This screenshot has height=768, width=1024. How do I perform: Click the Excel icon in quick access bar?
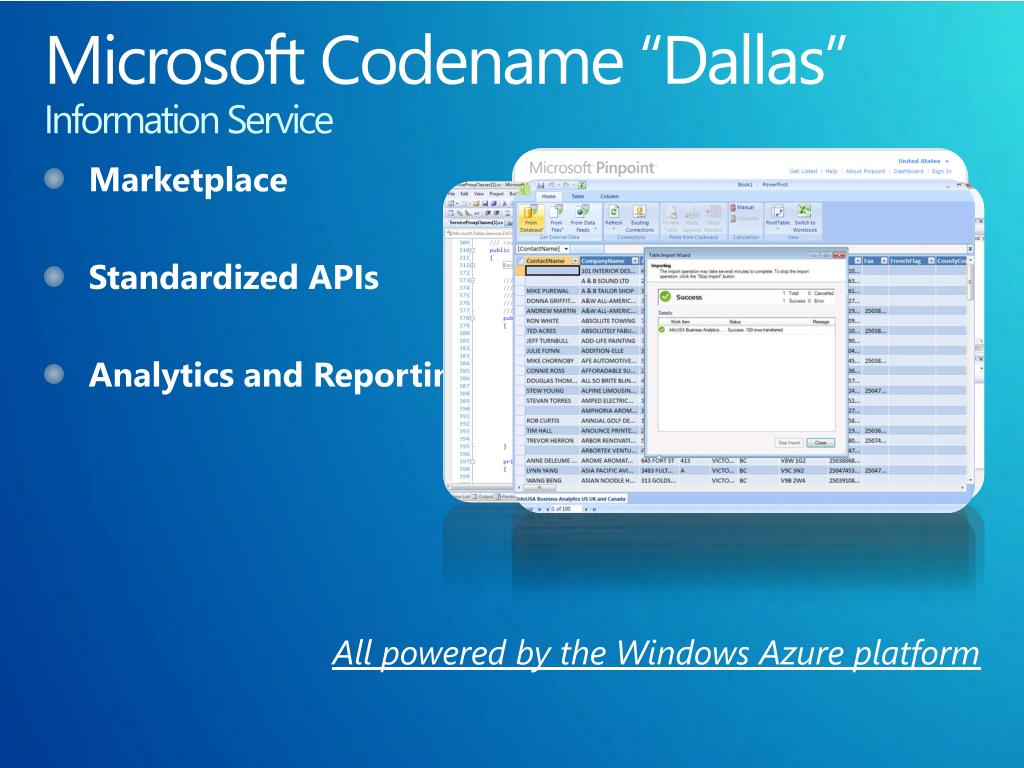(582, 185)
